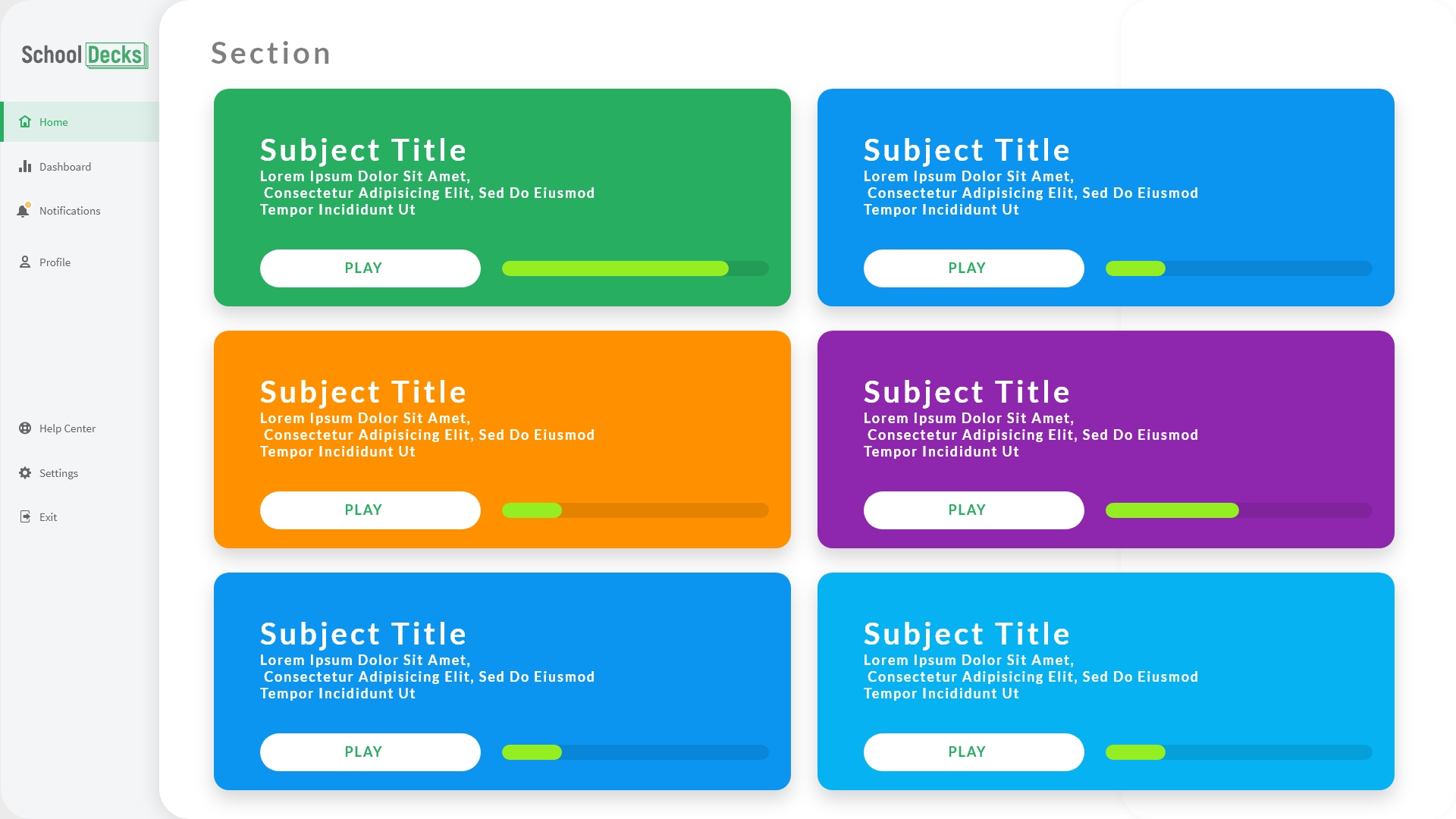The width and height of the screenshot is (1456, 819).
Task: Click the Exit door icon
Action: pyautogui.click(x=24, y=516)
